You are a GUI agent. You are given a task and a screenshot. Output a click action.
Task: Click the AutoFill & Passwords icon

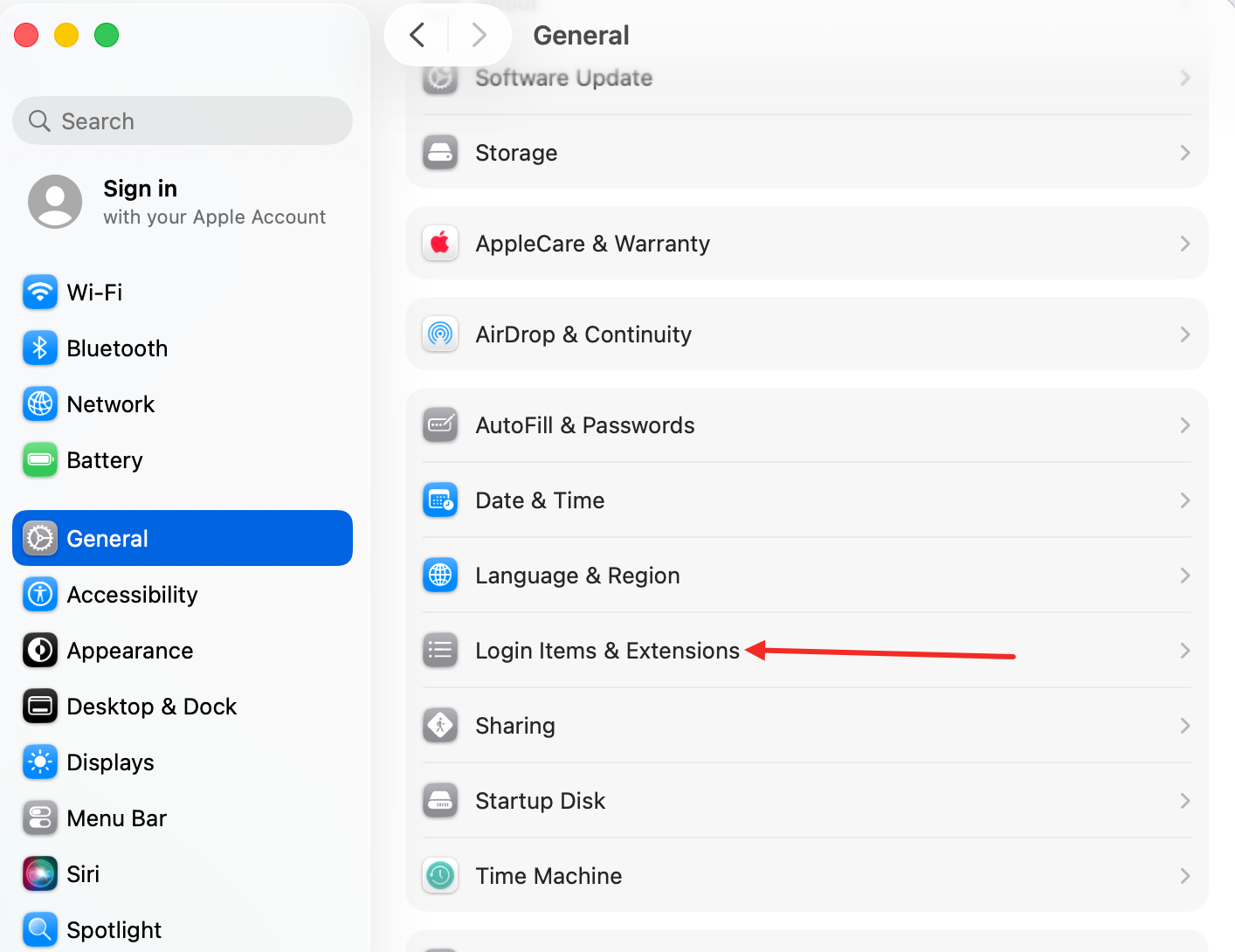[440, 425]
